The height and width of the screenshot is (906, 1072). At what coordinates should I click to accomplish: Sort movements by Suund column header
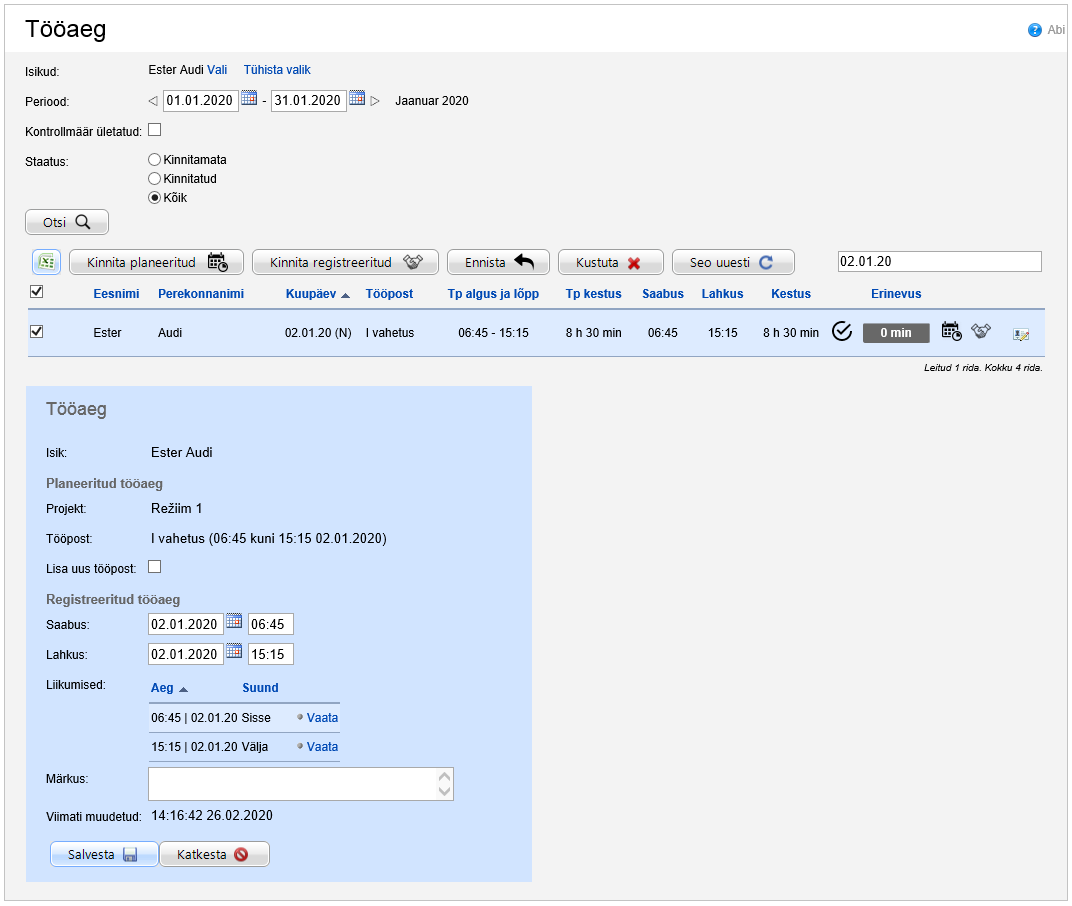click(x=260, y=688)
